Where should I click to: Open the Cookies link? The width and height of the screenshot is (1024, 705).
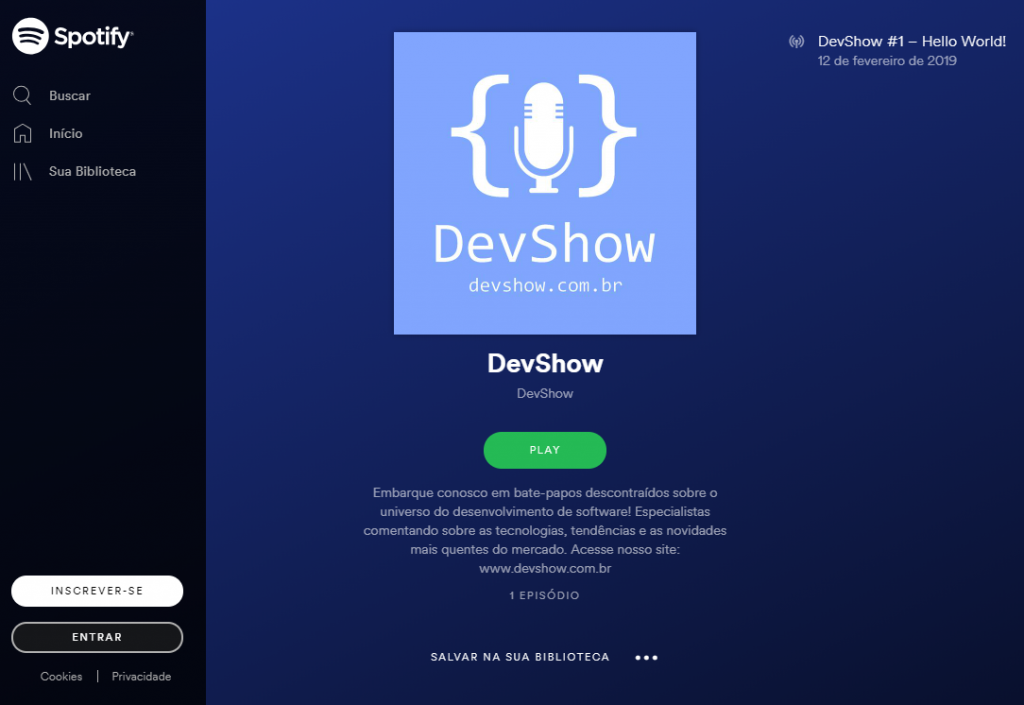click(x=61, y=677)
